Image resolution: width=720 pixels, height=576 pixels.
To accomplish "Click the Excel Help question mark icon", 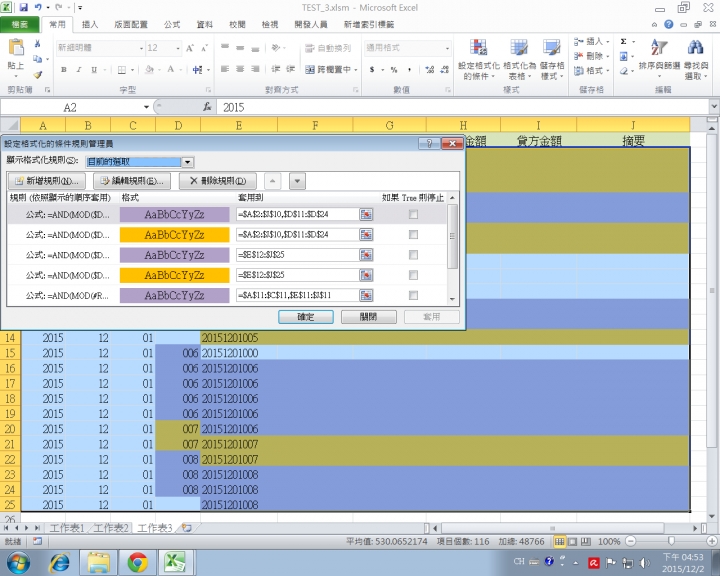I will tap(669, 24).
